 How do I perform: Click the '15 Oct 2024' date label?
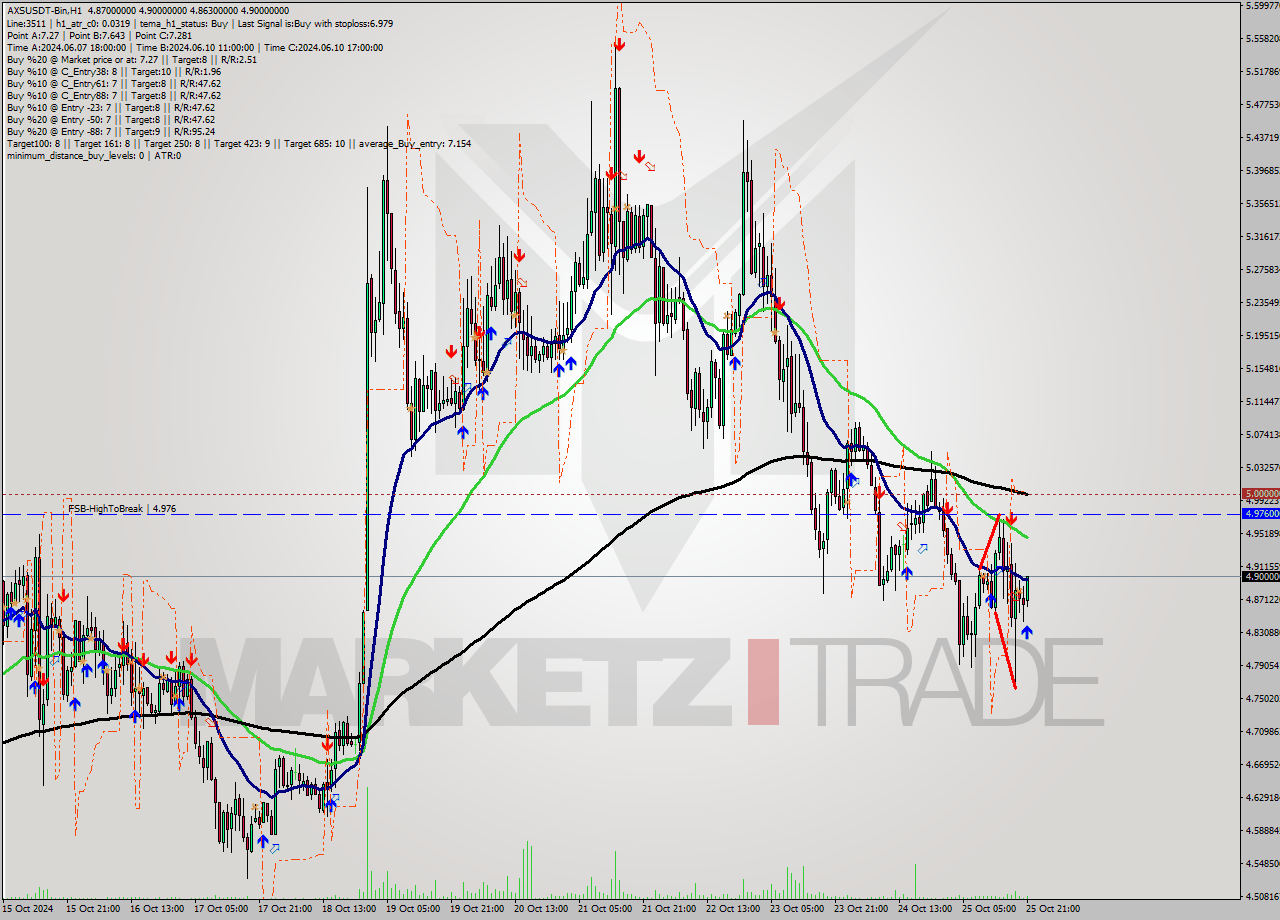point(27,909)
